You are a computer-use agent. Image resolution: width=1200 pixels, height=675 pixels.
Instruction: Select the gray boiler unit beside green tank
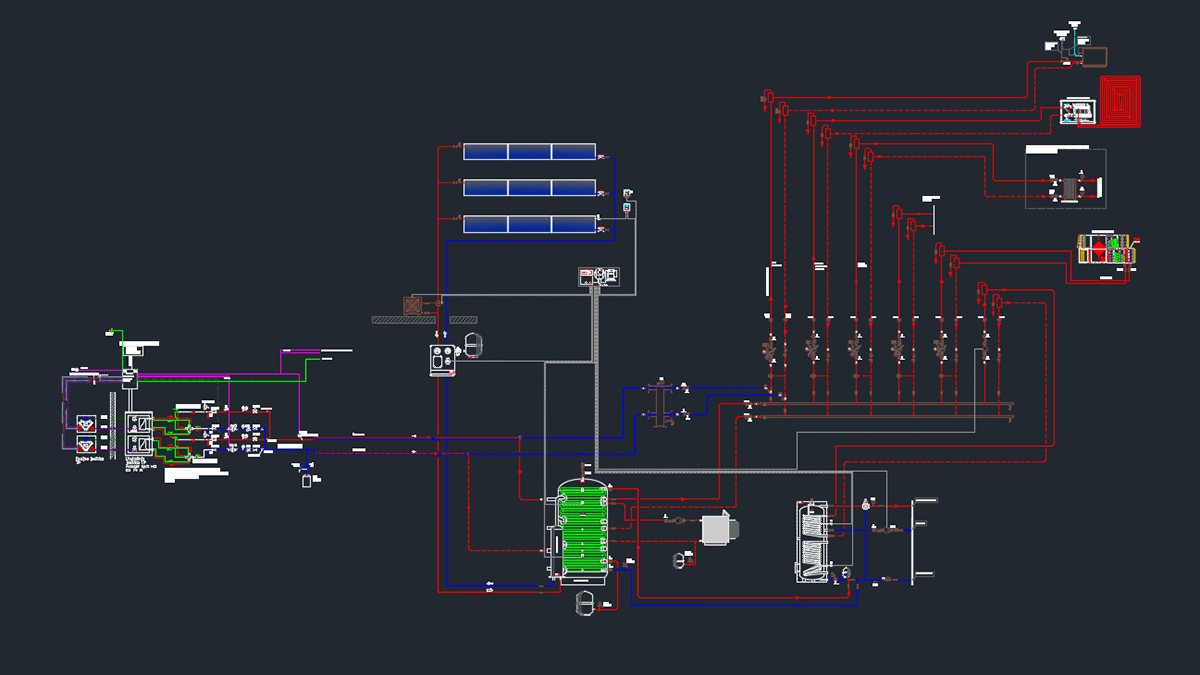tap(716, 530)
